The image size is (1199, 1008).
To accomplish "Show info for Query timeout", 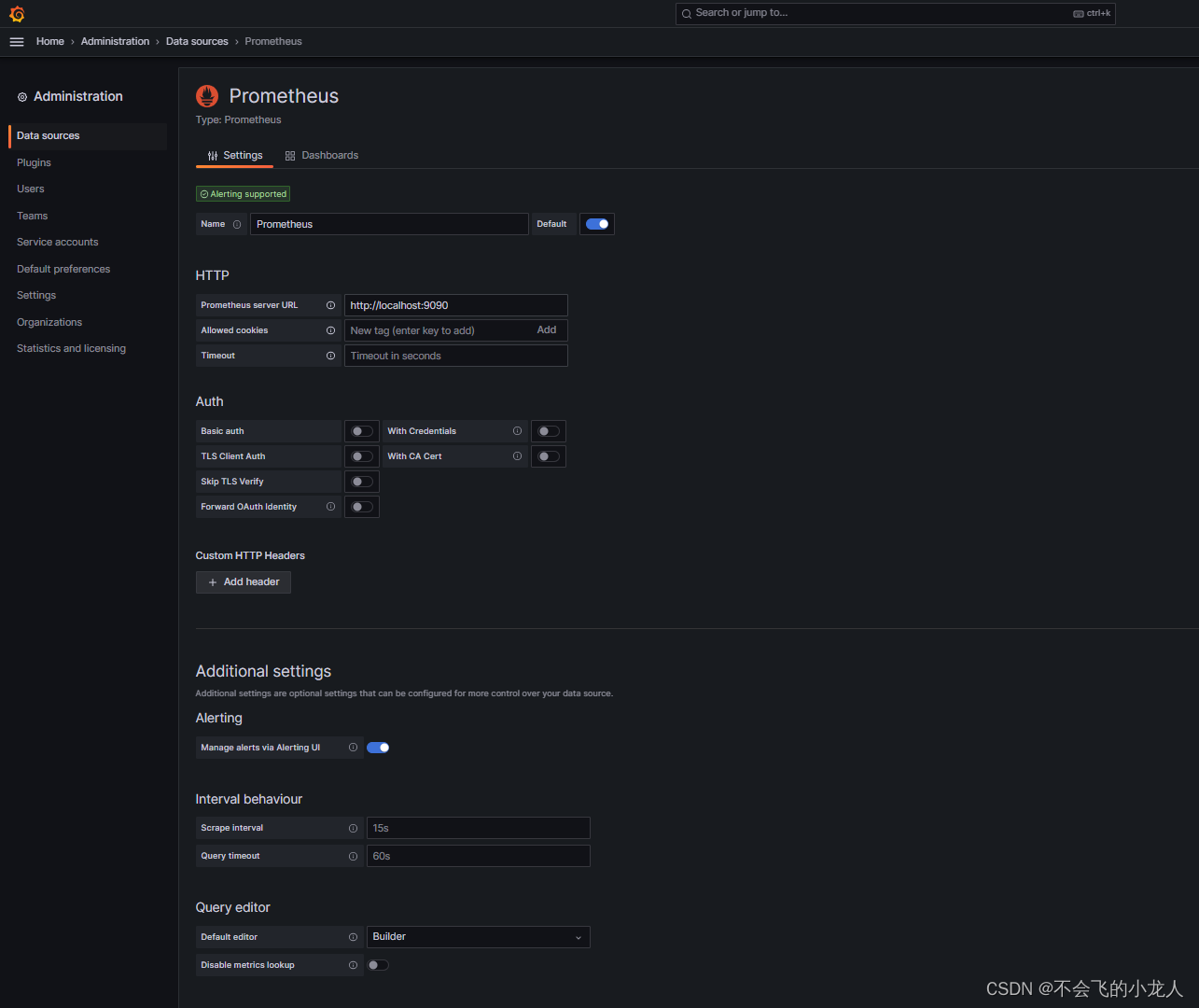I will click(353, 856).
